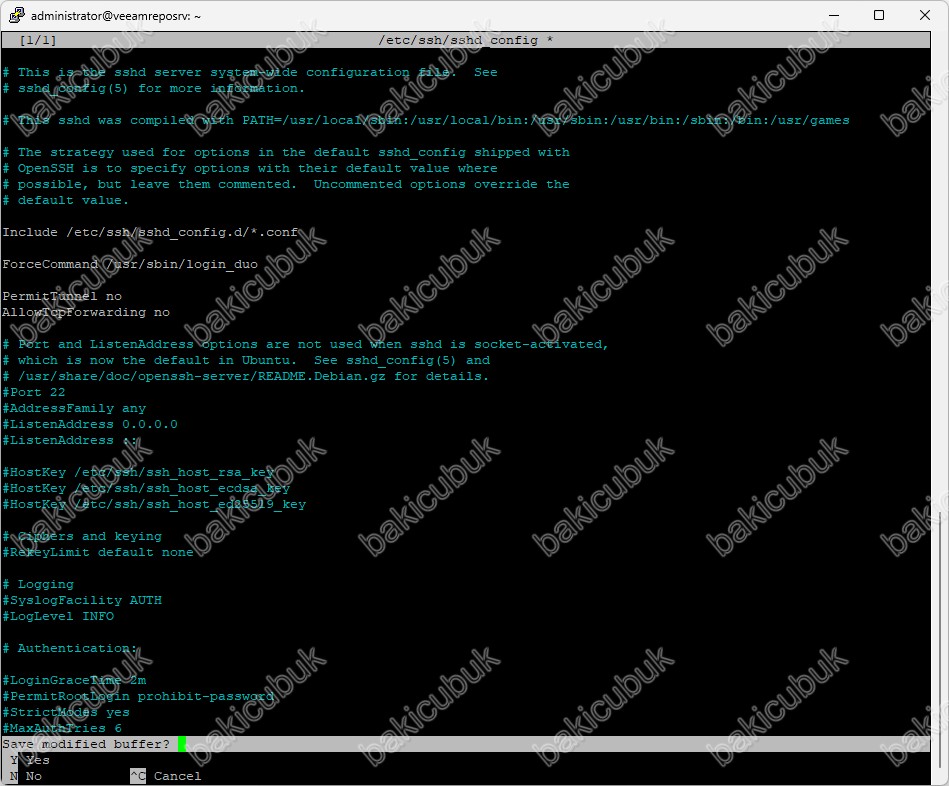Select ^C Cancel option
The width and height of the screenshot is (949, 786).
point(166,776)
